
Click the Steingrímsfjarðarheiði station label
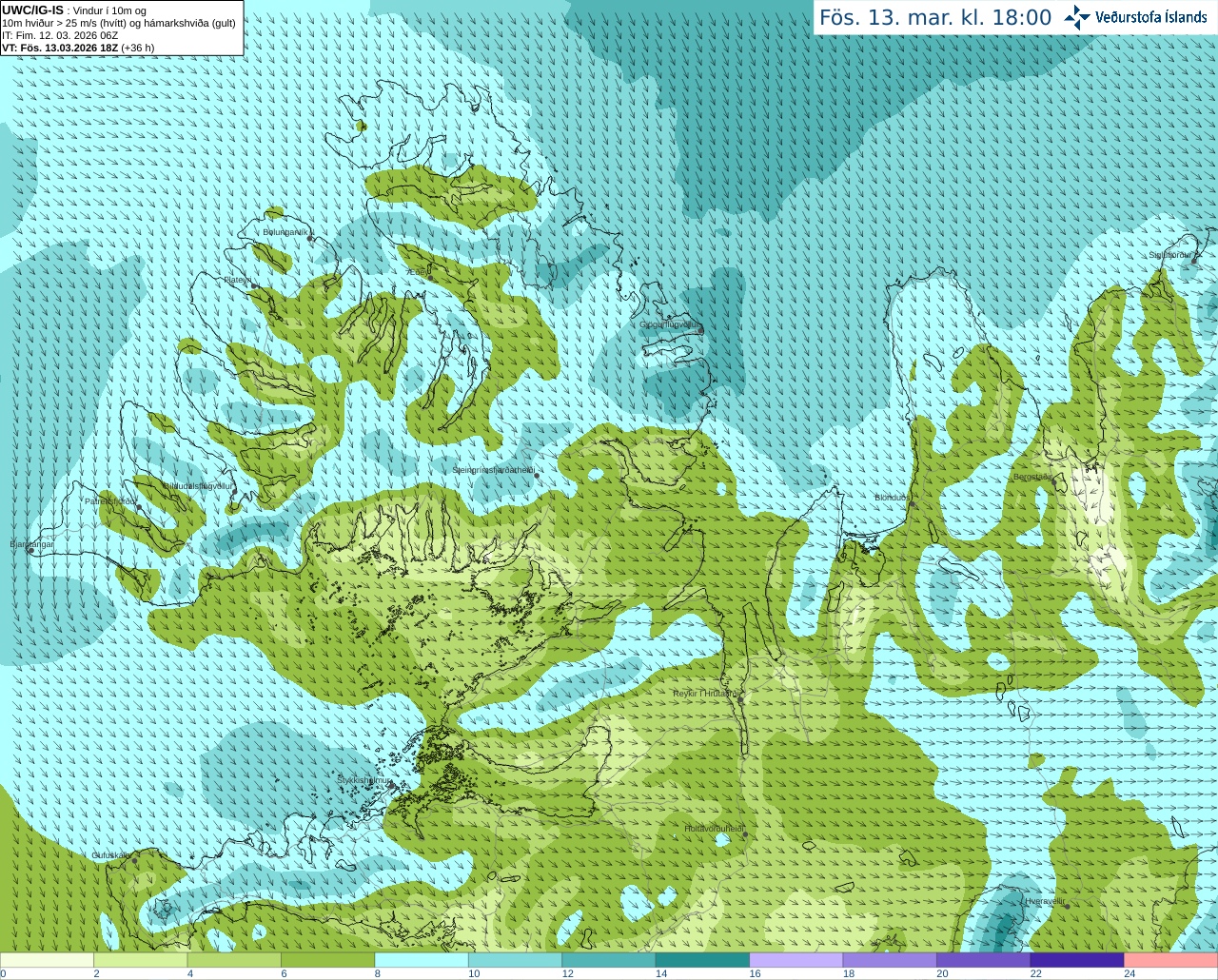(493, 470)
